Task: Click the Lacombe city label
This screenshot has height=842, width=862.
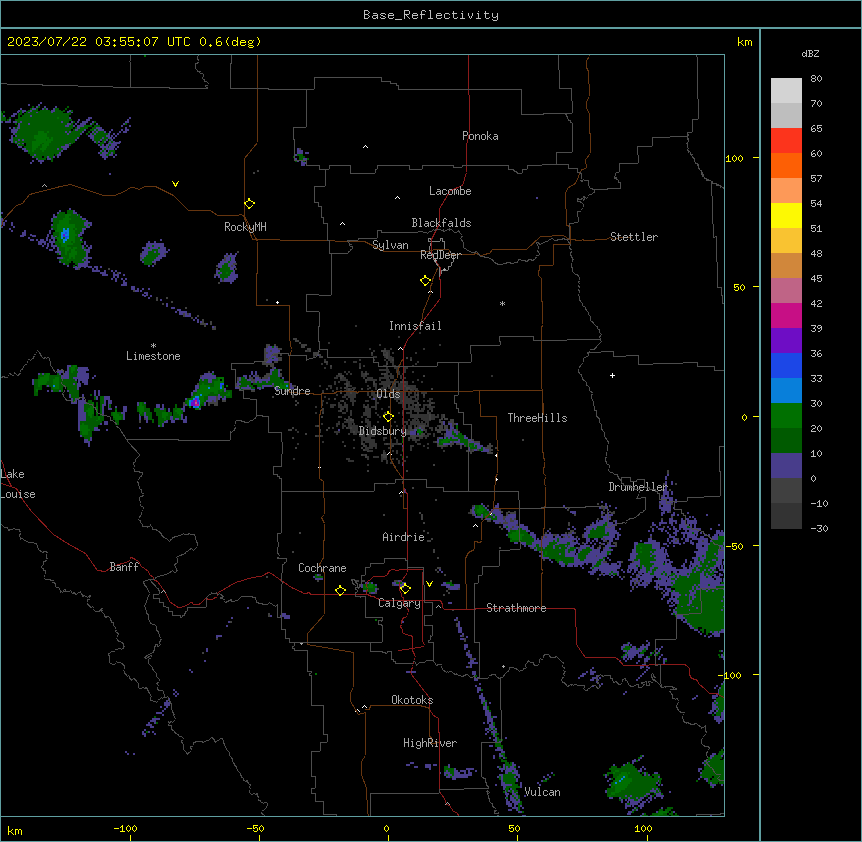Action: 450,191
